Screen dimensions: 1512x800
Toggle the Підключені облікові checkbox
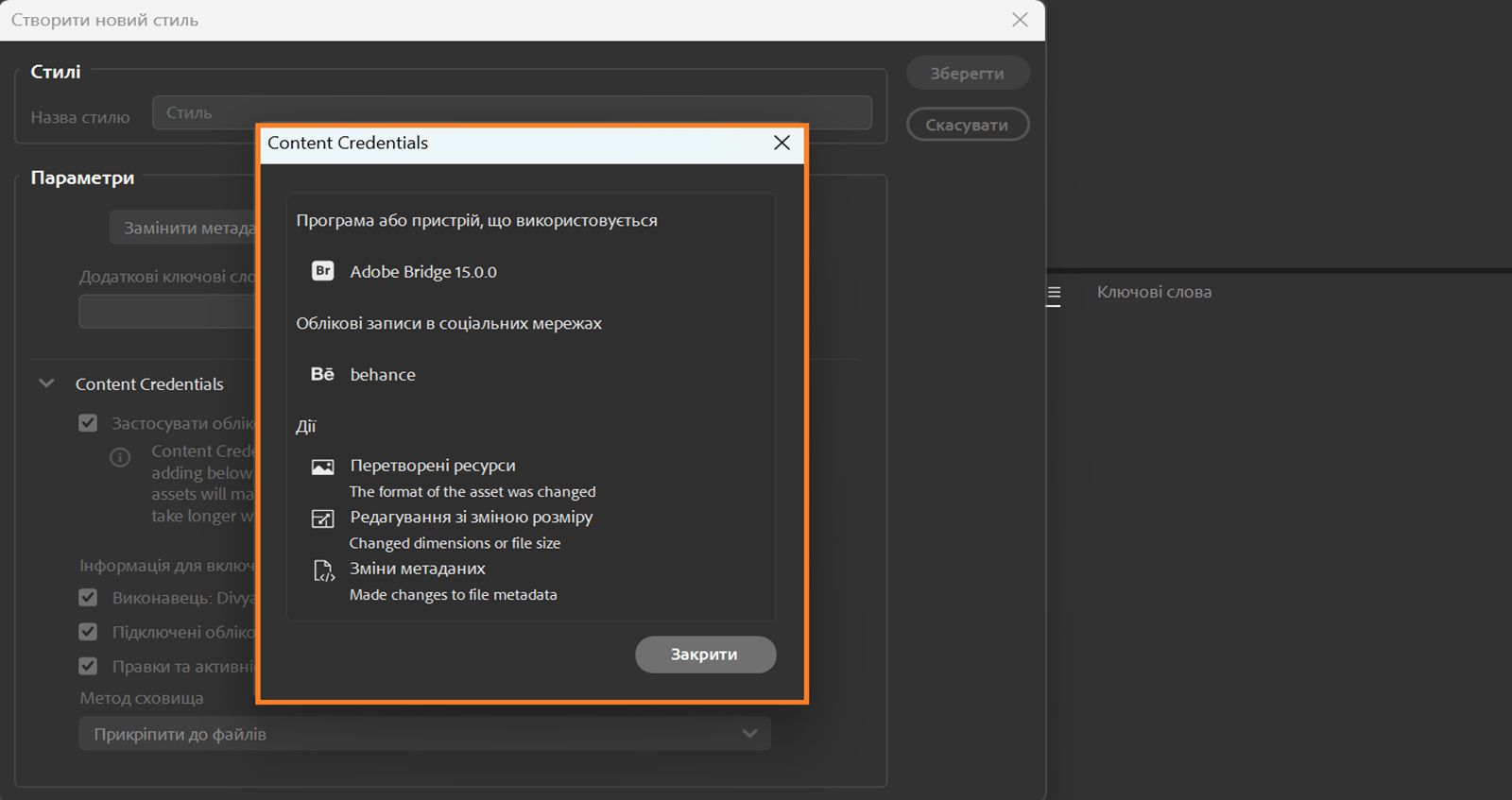[x=88, y=632]
